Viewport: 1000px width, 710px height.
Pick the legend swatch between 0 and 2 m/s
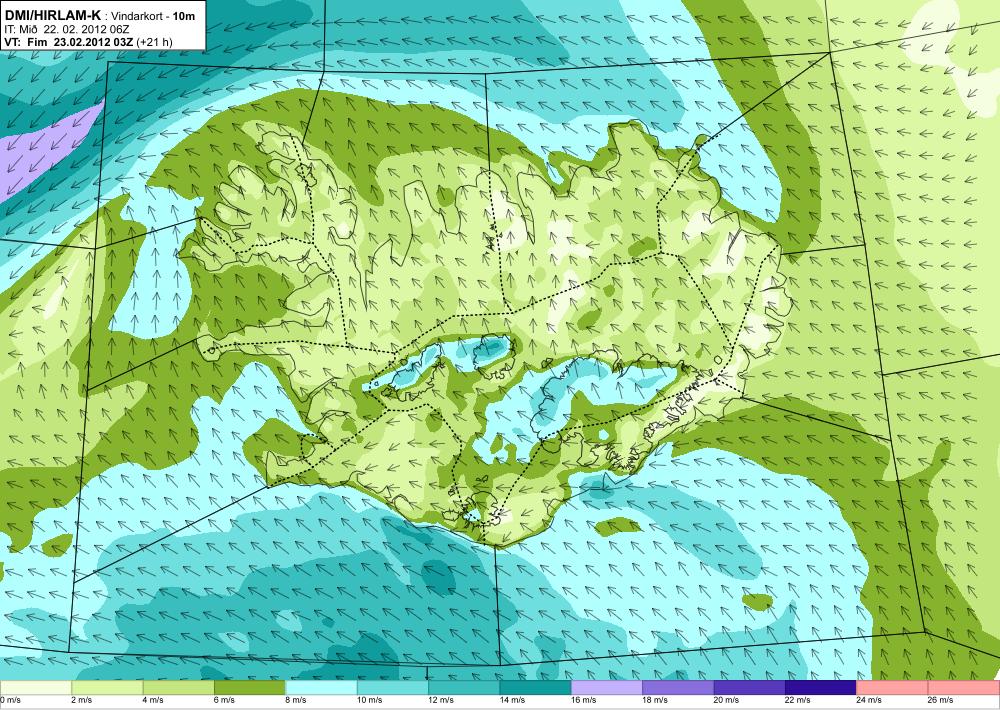tap(36, 688)
